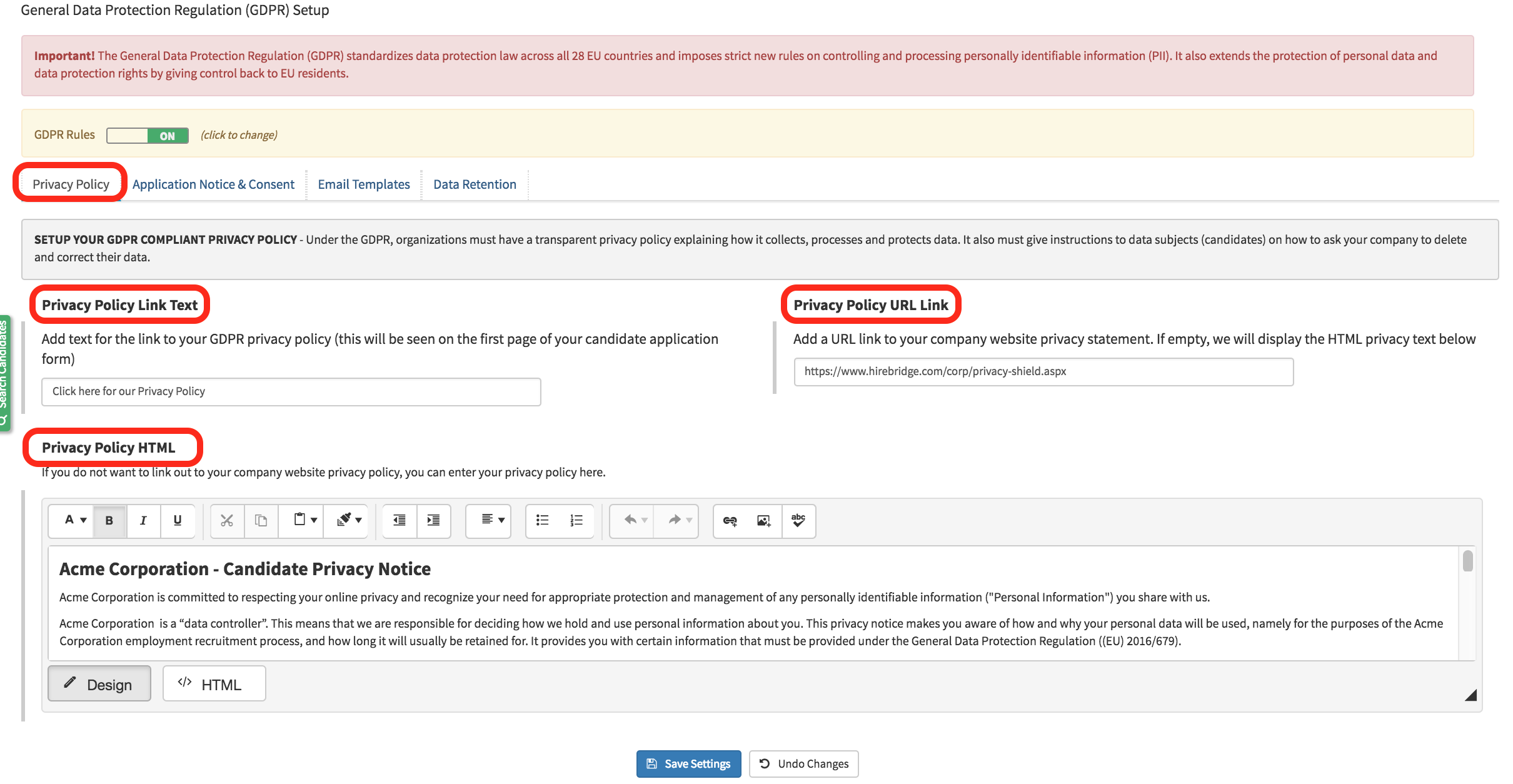Apply underline formatting in the editor

point(177,521)
